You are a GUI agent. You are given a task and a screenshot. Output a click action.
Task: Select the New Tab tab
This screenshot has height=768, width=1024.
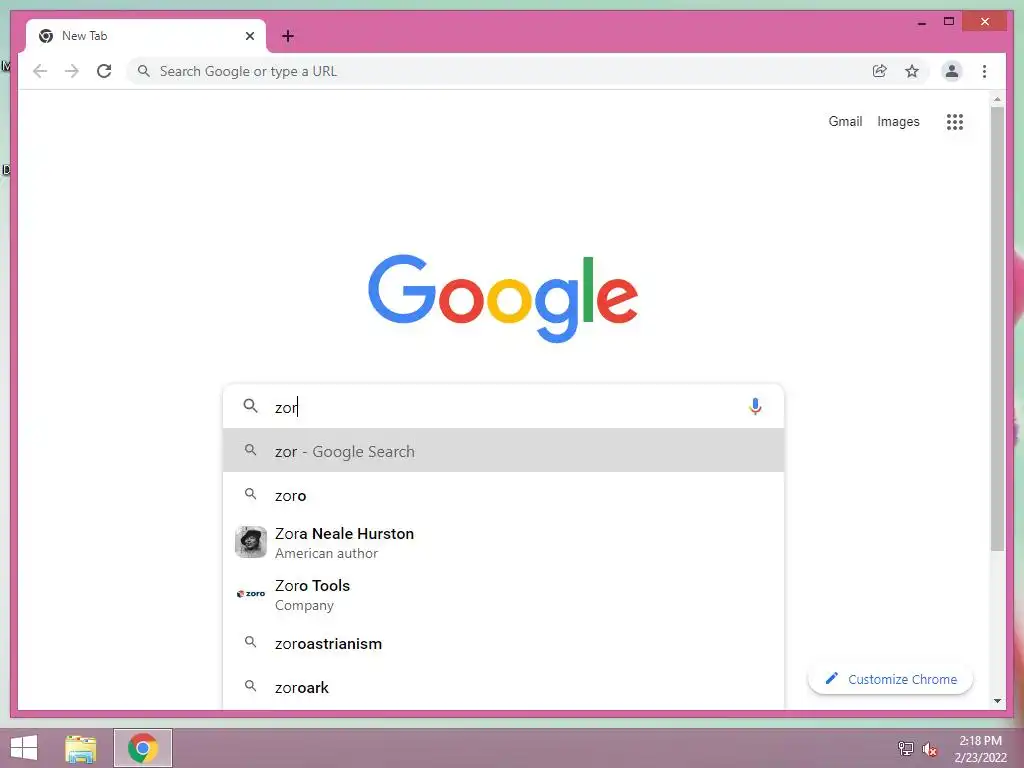pos(146,36)
